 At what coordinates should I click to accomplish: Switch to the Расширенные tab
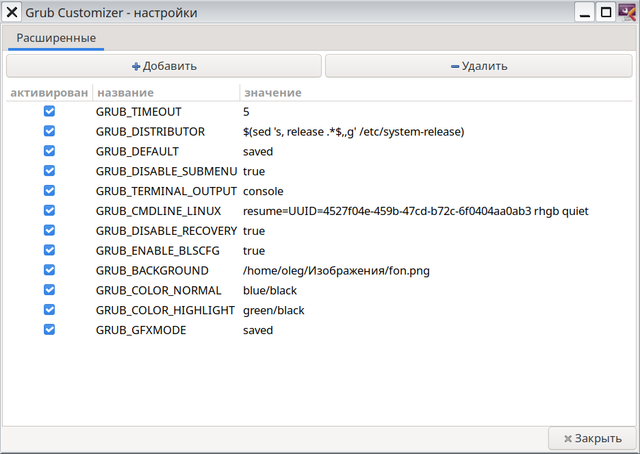[56, 38]
